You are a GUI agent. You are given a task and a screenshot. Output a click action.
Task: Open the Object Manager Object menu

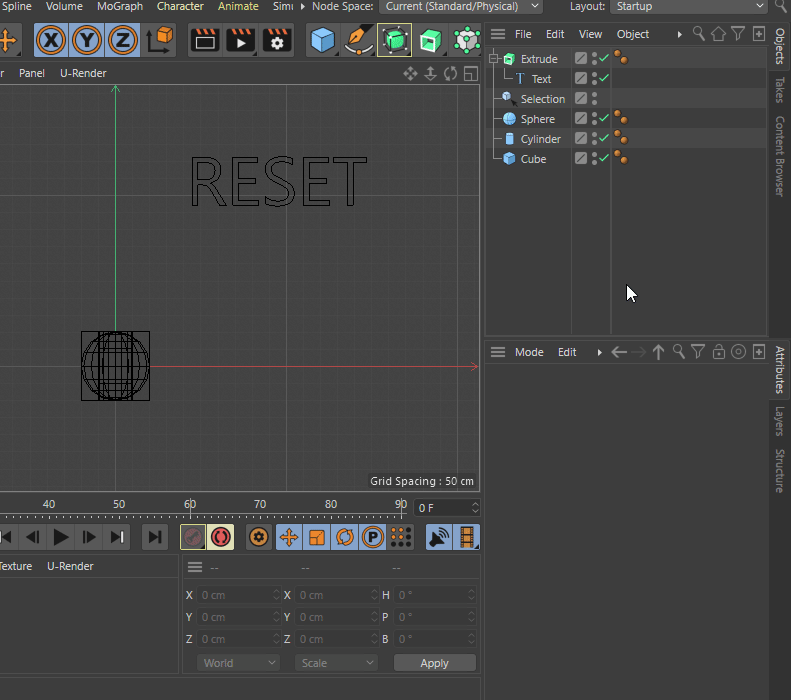pyautogui.click(x=633, y=34)
